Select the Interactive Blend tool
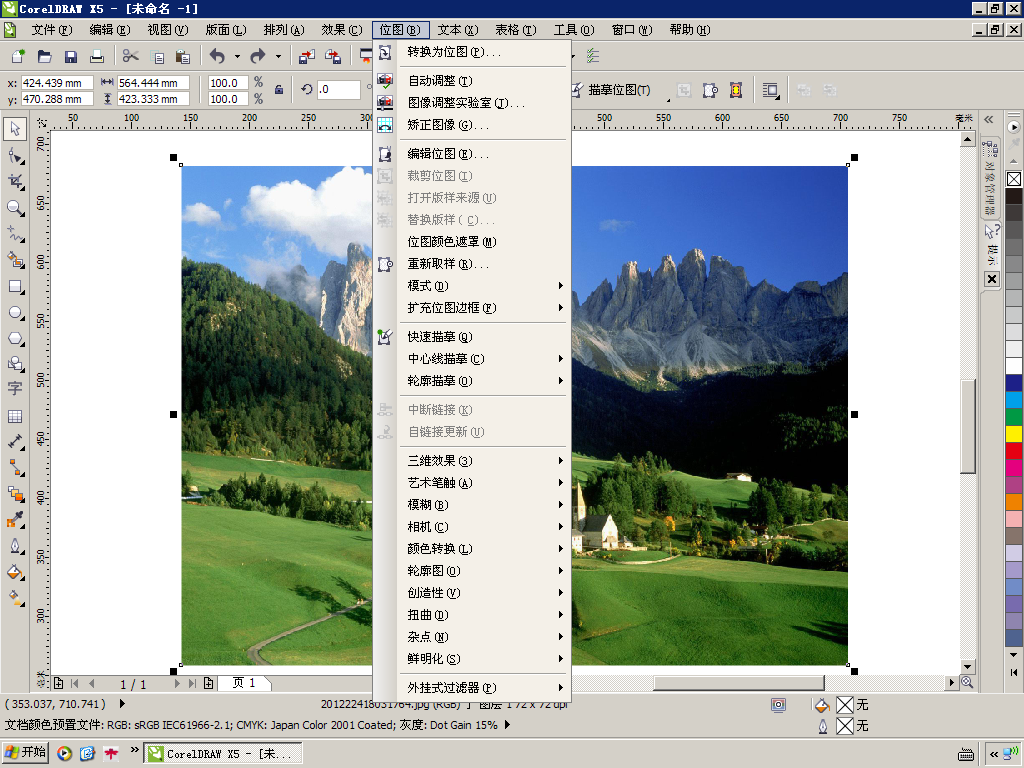The image size is (1024, 768). click(15, 494)
